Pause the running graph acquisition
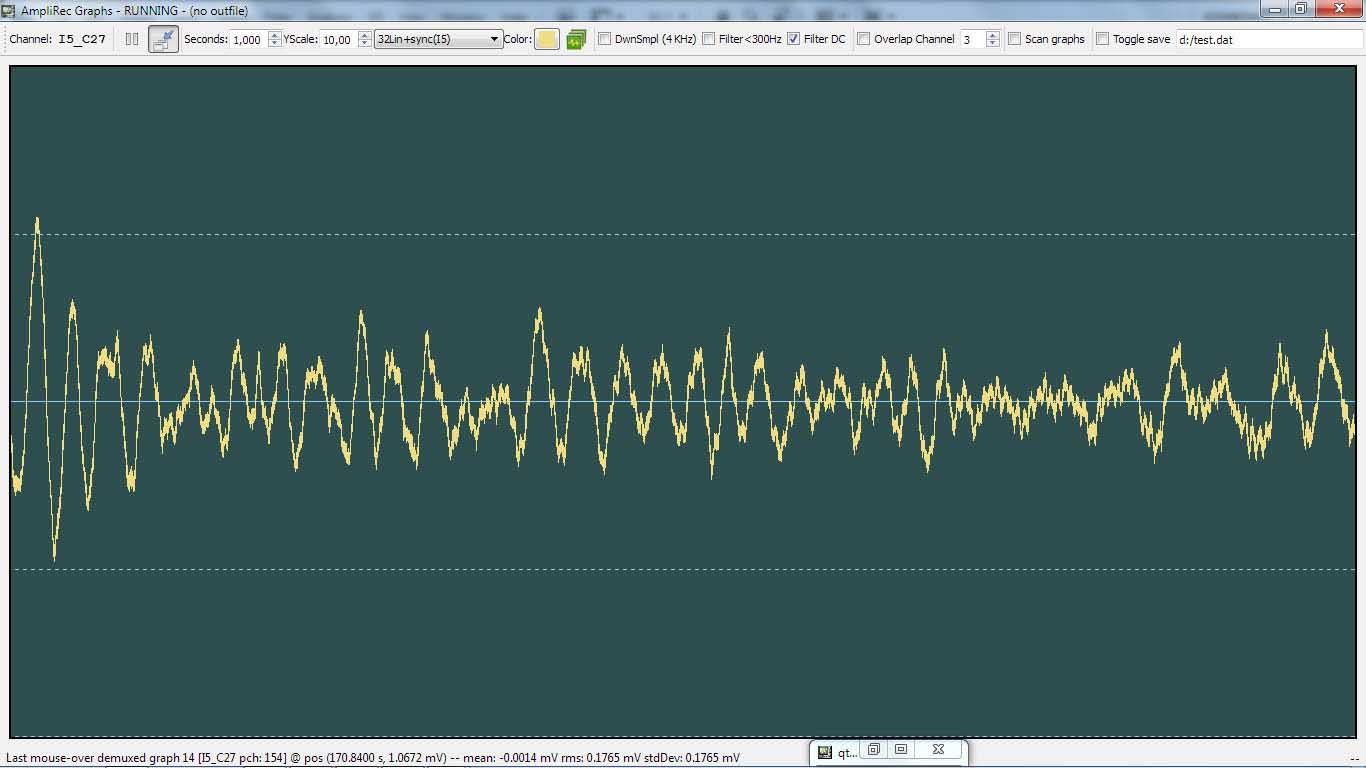 132,39
